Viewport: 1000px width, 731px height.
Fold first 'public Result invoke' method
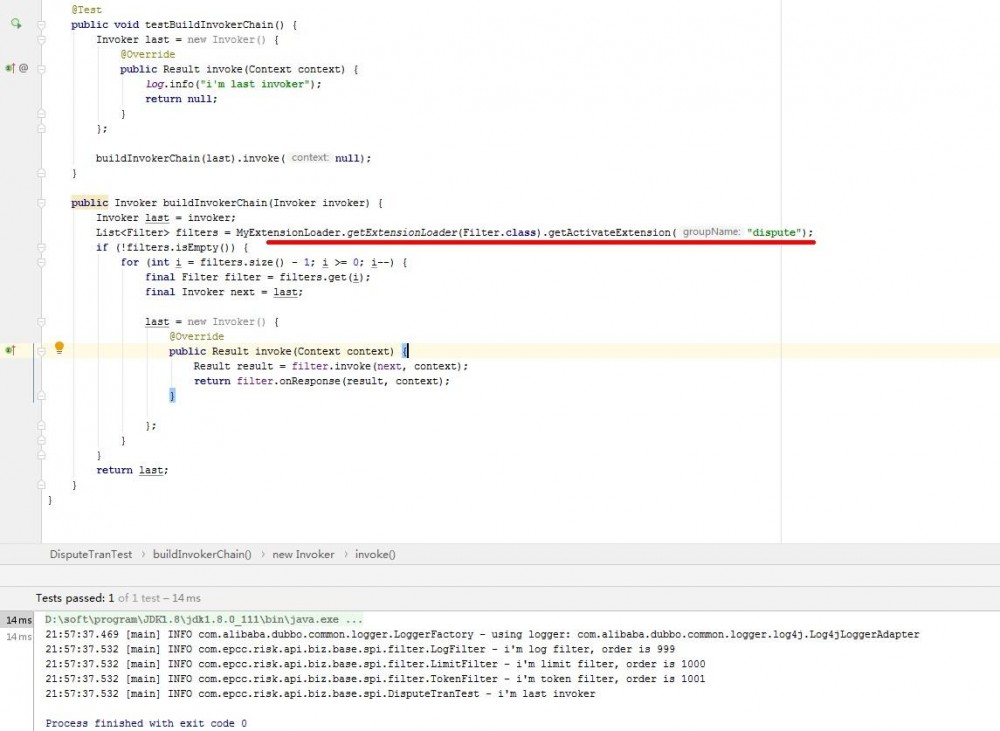[41, 69]
